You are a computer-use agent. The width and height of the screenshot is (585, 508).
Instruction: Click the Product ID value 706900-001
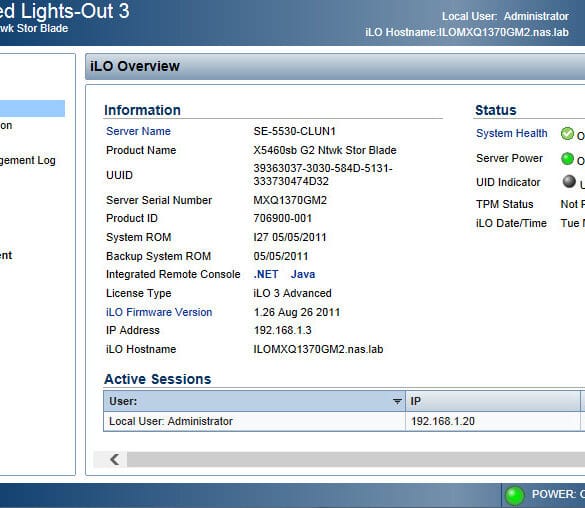tap(282, 218)
